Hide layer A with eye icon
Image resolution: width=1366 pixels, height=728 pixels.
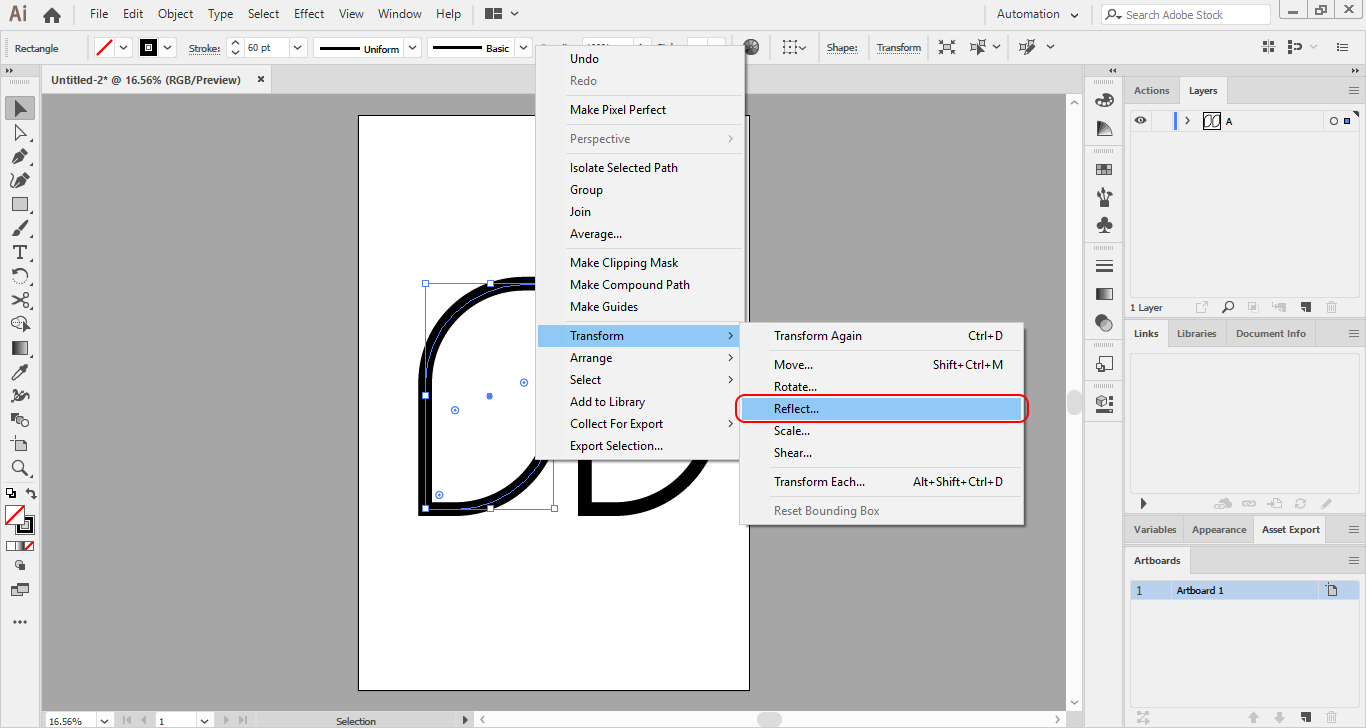(1141, 121)
